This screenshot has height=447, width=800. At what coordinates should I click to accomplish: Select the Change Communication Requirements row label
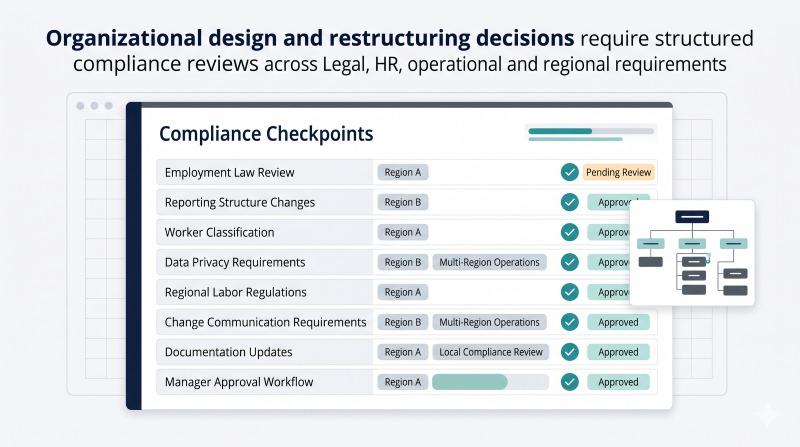coord(265,322)
